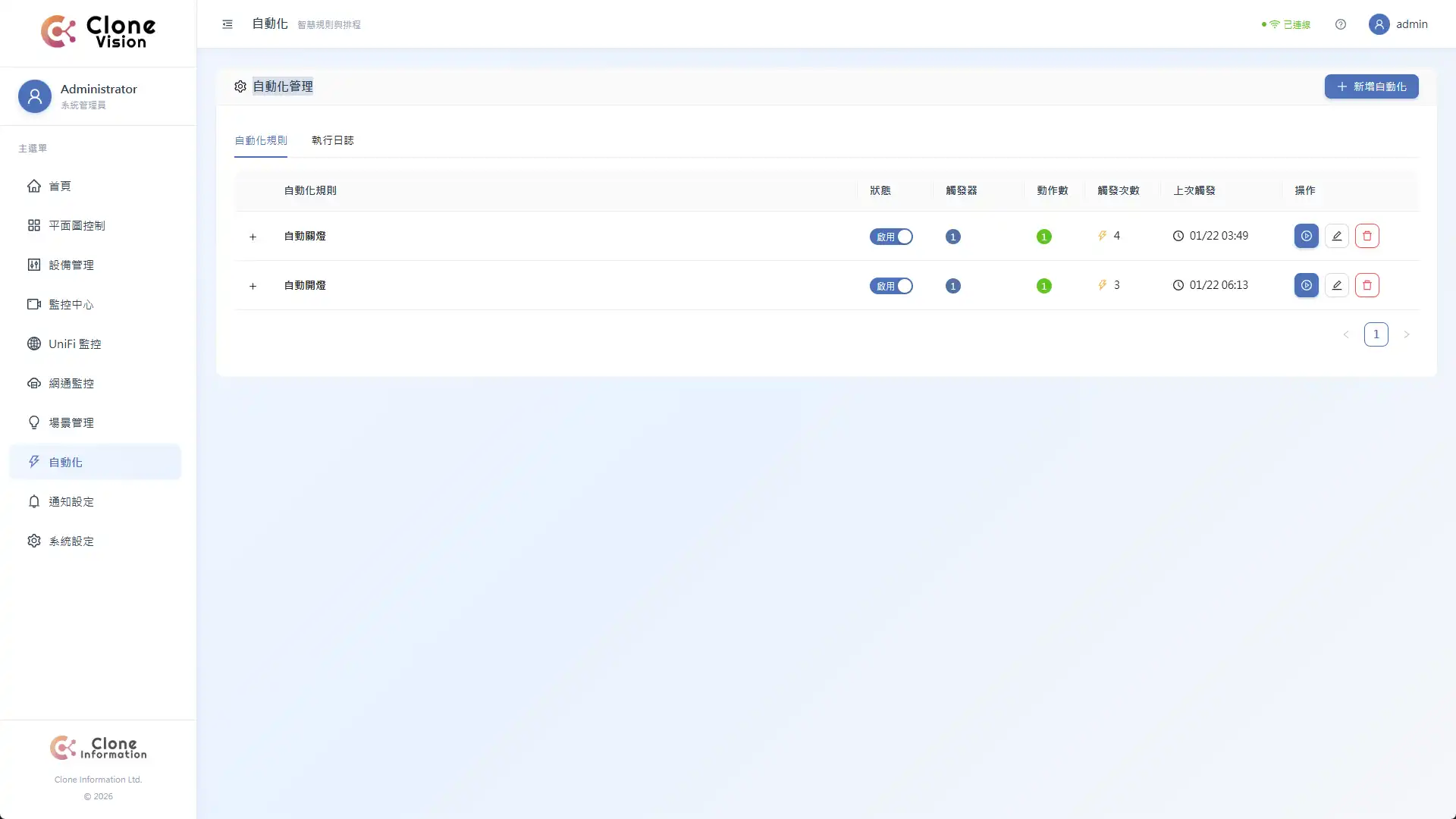Click the next page arrow
1456x819 pixels.
coord(1406,334)
